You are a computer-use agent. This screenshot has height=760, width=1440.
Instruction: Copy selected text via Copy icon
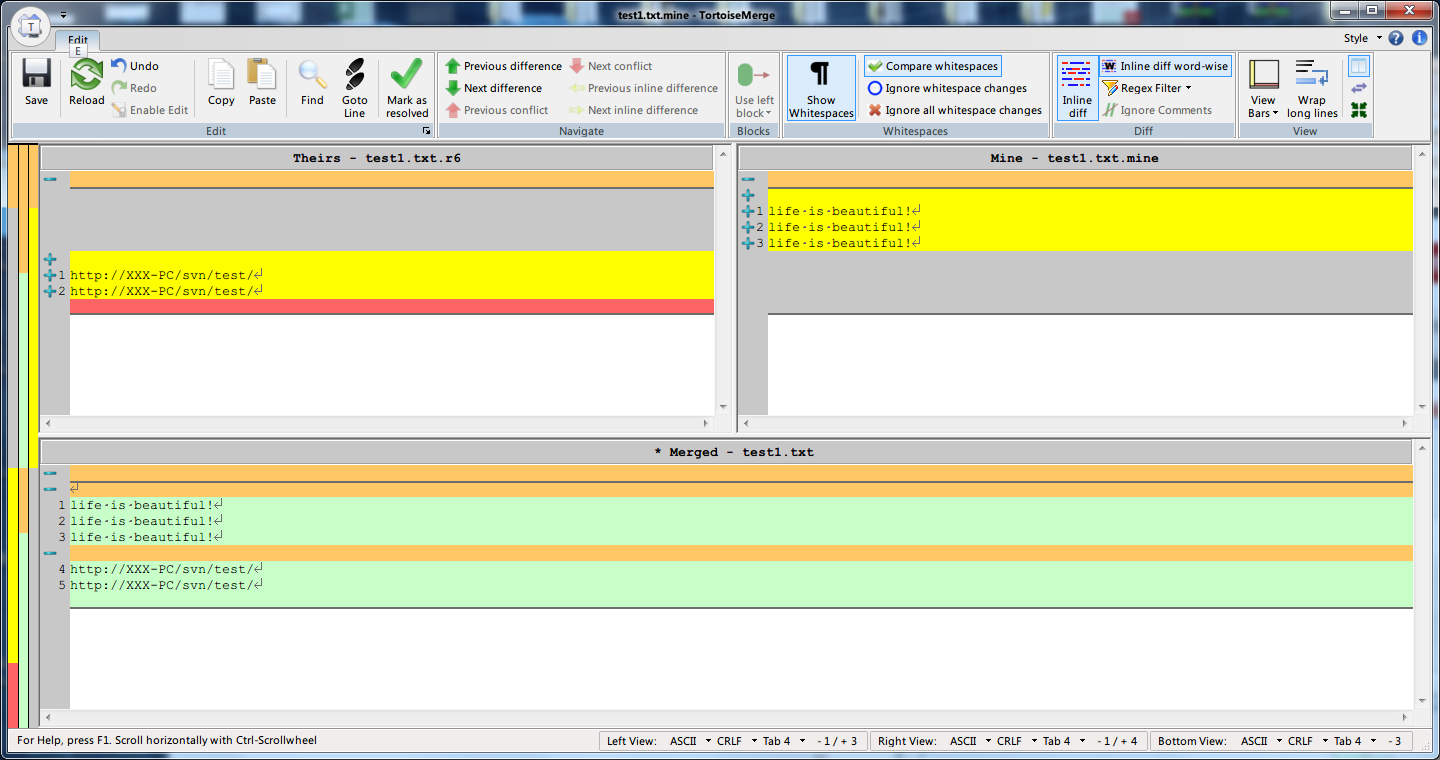point(221,82)
